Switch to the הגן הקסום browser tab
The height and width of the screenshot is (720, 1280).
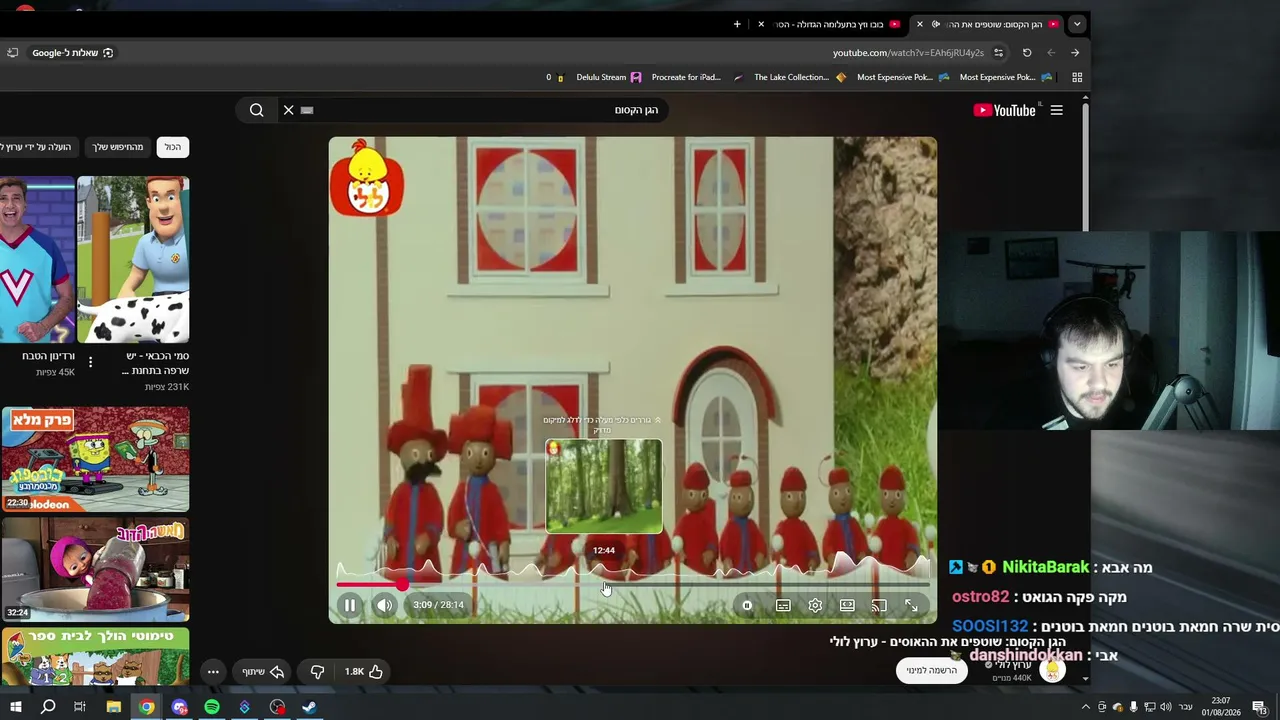point(986,24)
